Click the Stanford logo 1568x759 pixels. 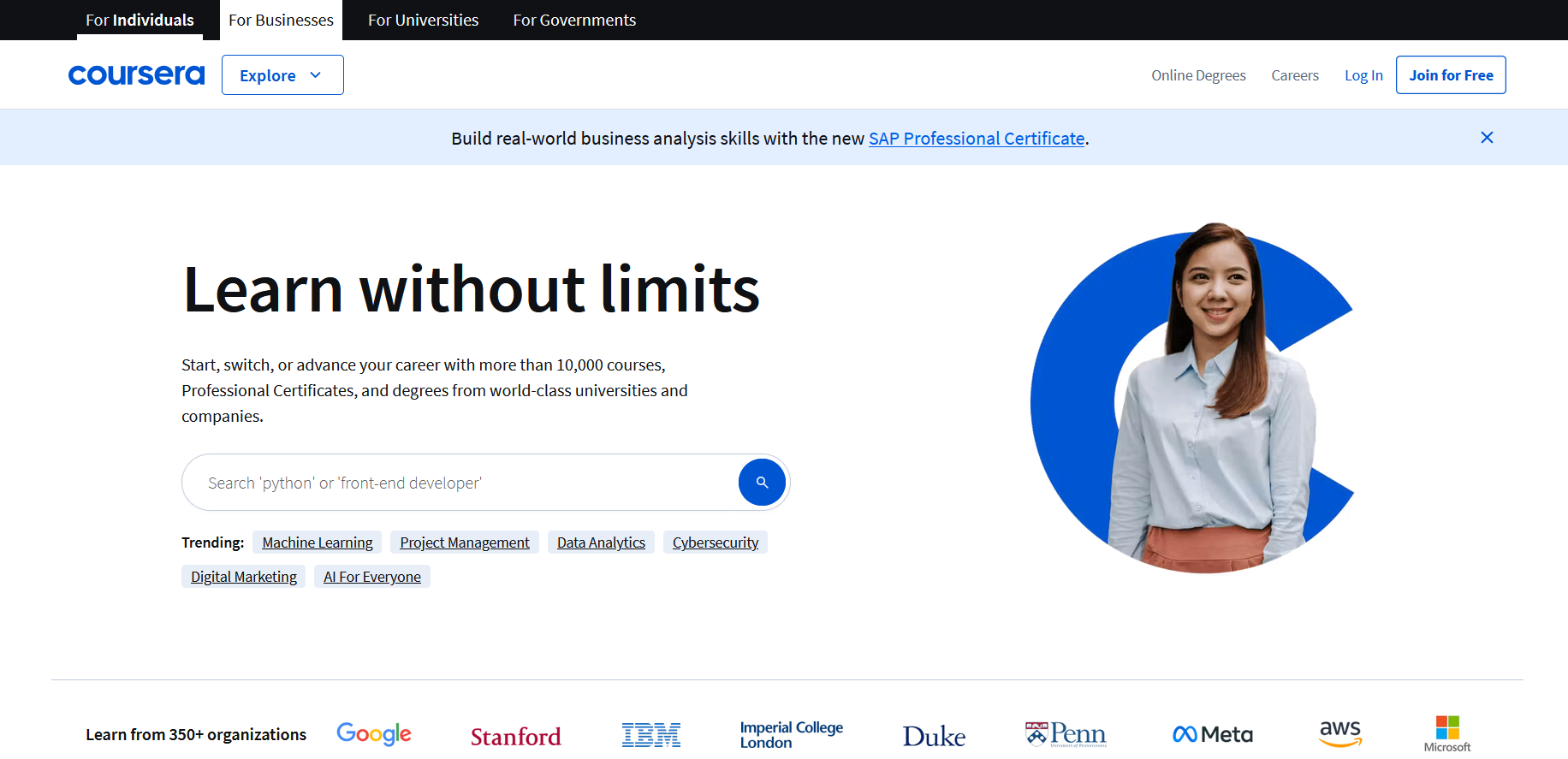516,736
